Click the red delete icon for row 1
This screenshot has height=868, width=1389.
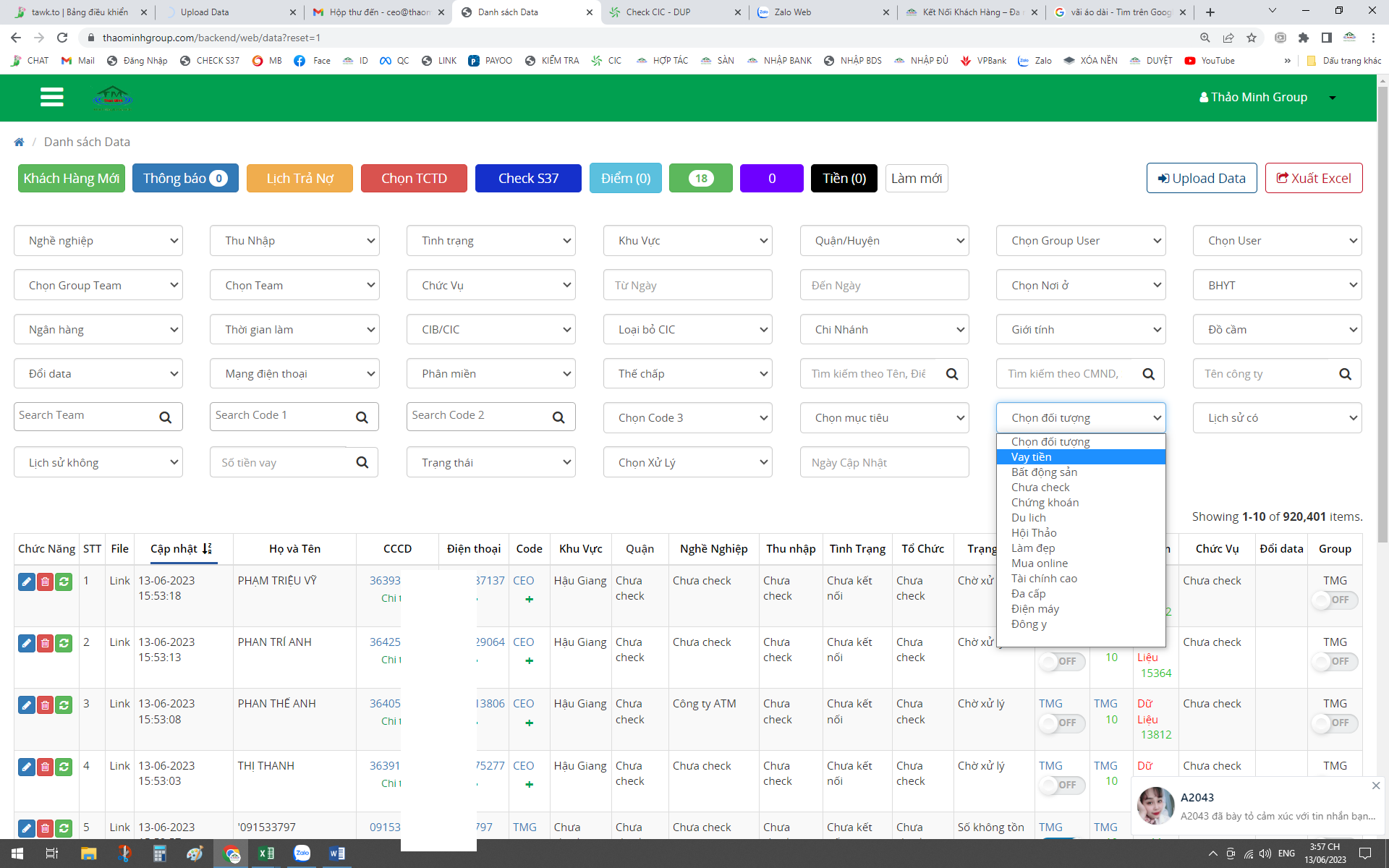45,582
